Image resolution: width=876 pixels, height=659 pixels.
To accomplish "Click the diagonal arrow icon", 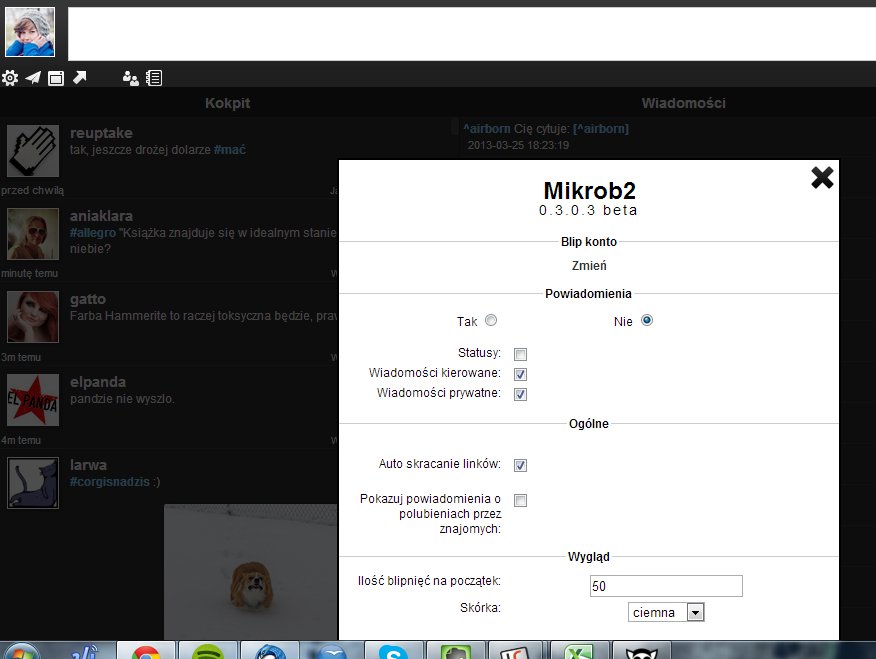I will point(80,78).
